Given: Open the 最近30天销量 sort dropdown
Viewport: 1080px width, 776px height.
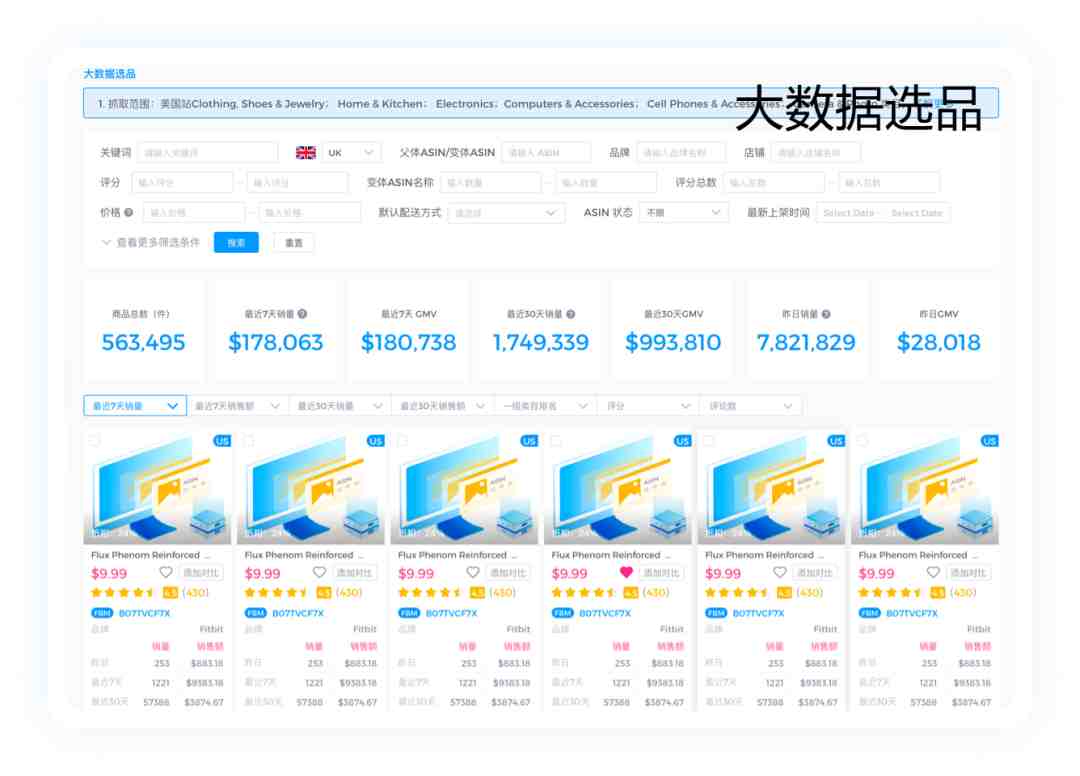Looking at the screenshot, I should (x=340, y=406).
